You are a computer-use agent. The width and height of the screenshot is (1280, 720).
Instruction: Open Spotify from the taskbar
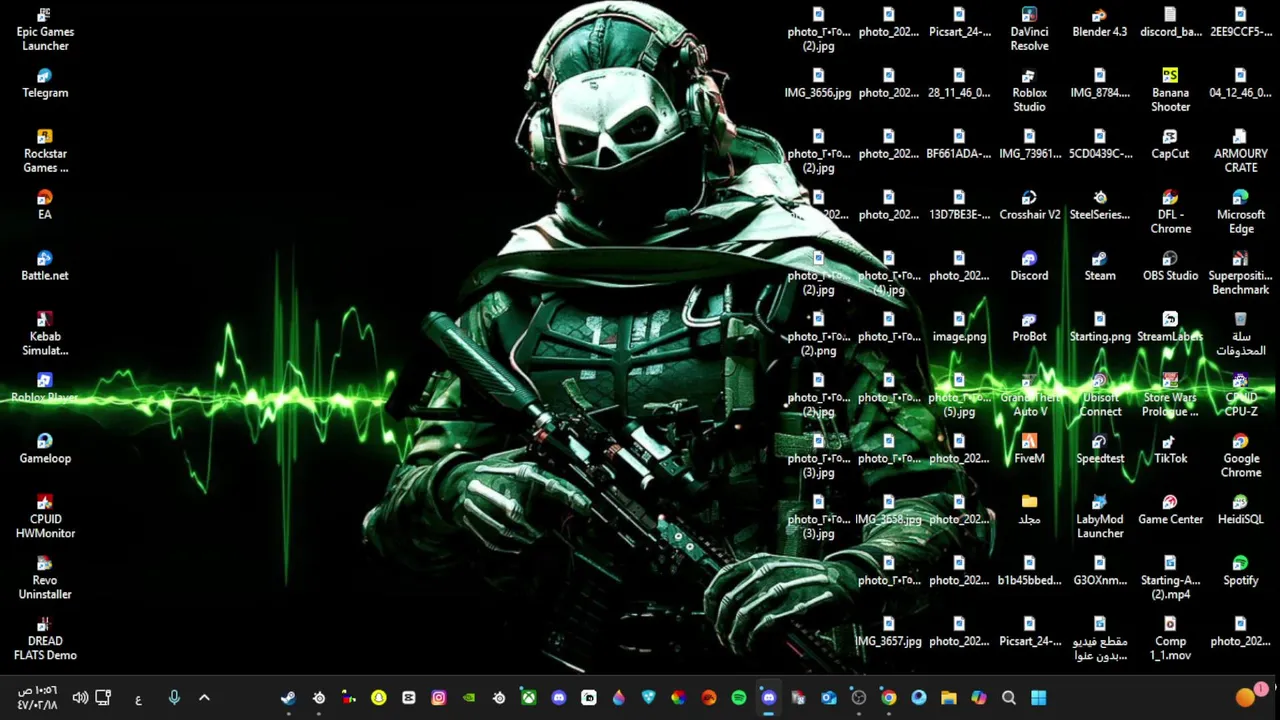(738, 698)
